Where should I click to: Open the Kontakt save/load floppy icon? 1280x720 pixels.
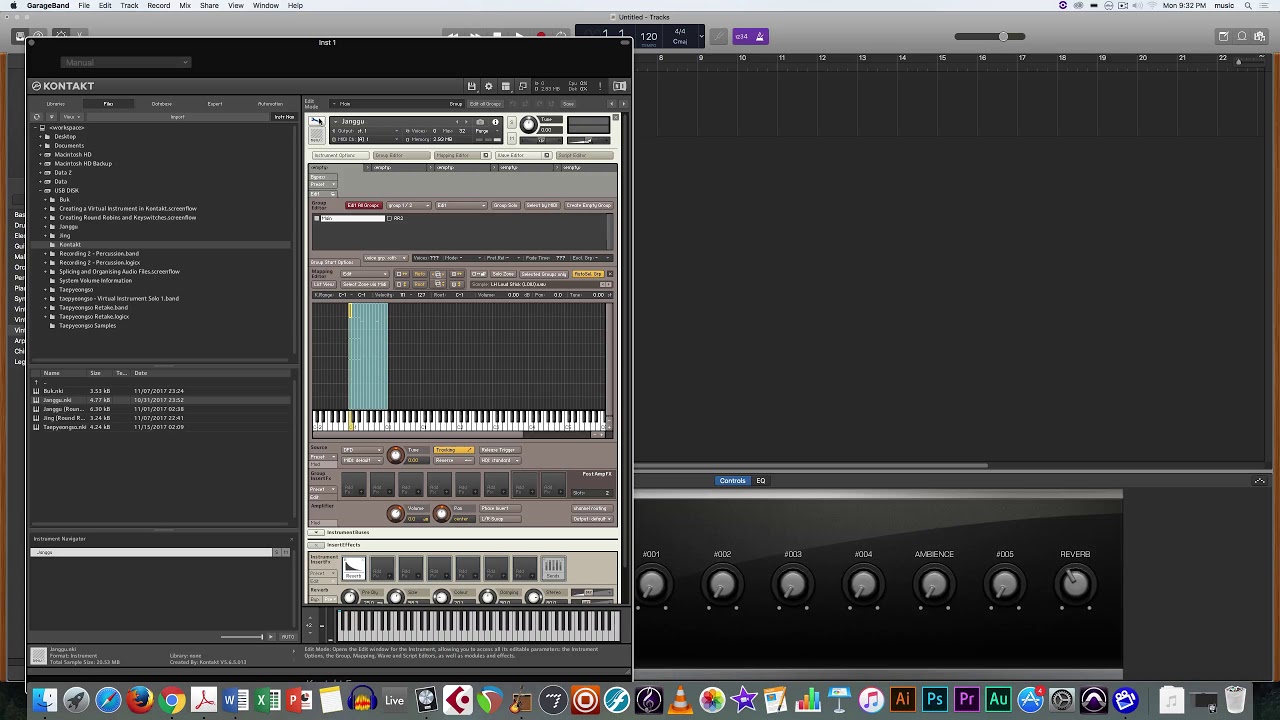point(472,86)
